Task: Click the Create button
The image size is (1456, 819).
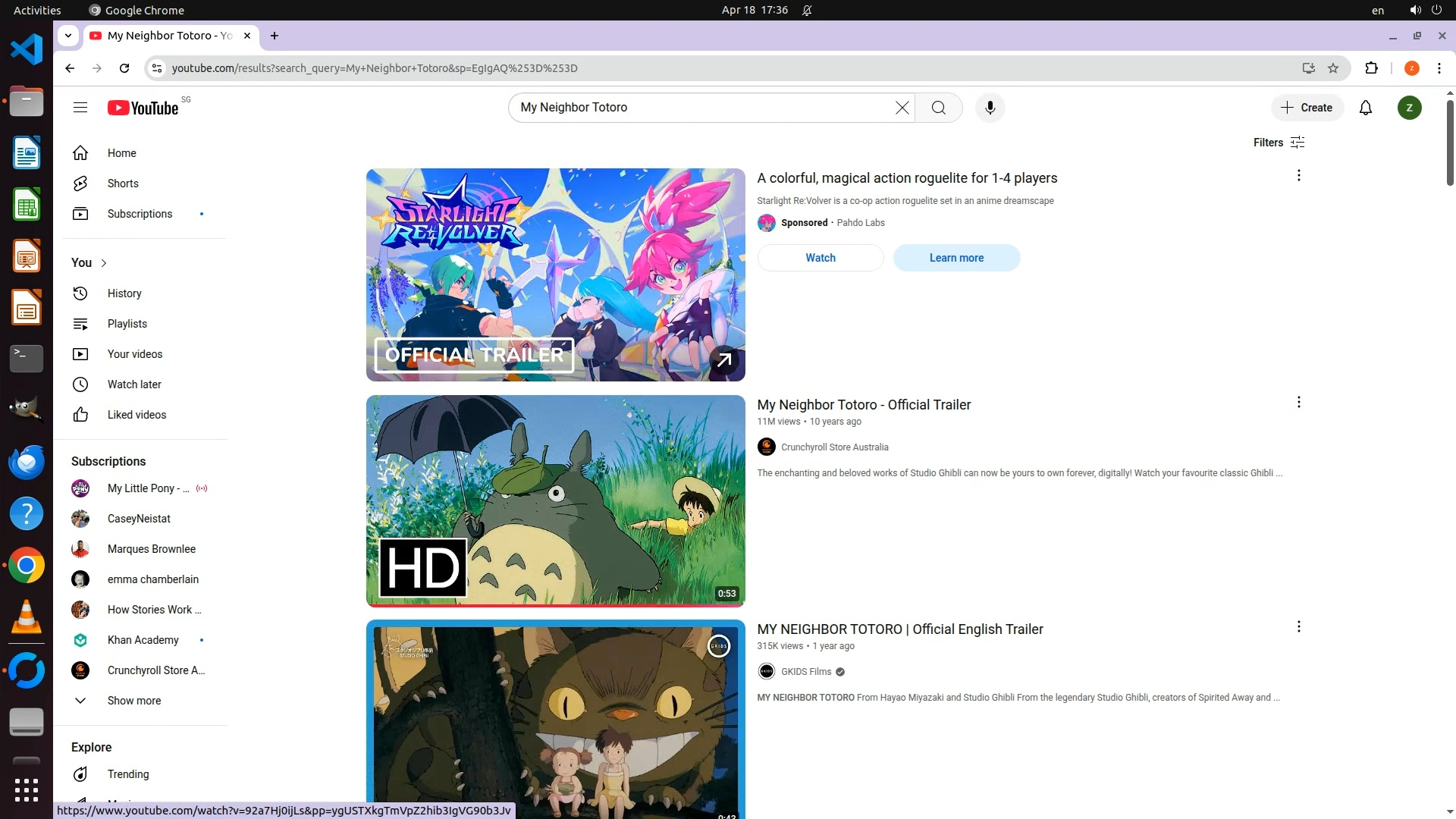Action: point(1307,108)
